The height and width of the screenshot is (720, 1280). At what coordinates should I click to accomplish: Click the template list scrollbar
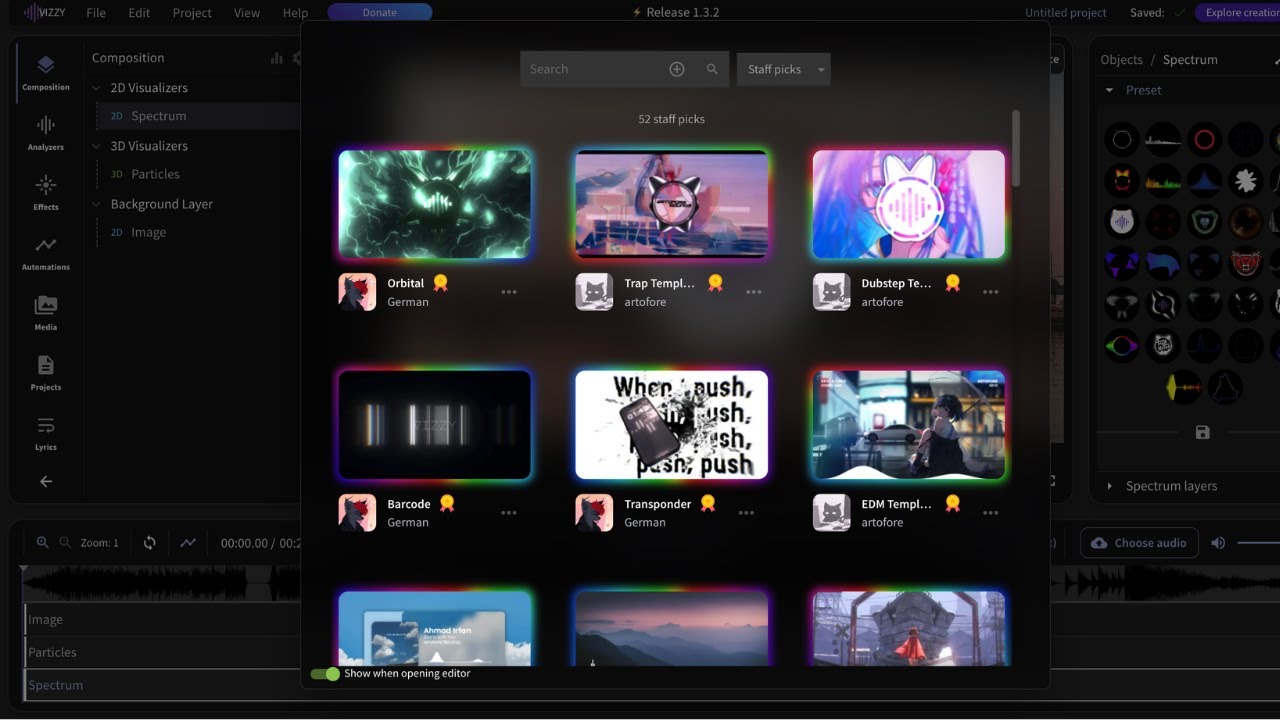1016,148
